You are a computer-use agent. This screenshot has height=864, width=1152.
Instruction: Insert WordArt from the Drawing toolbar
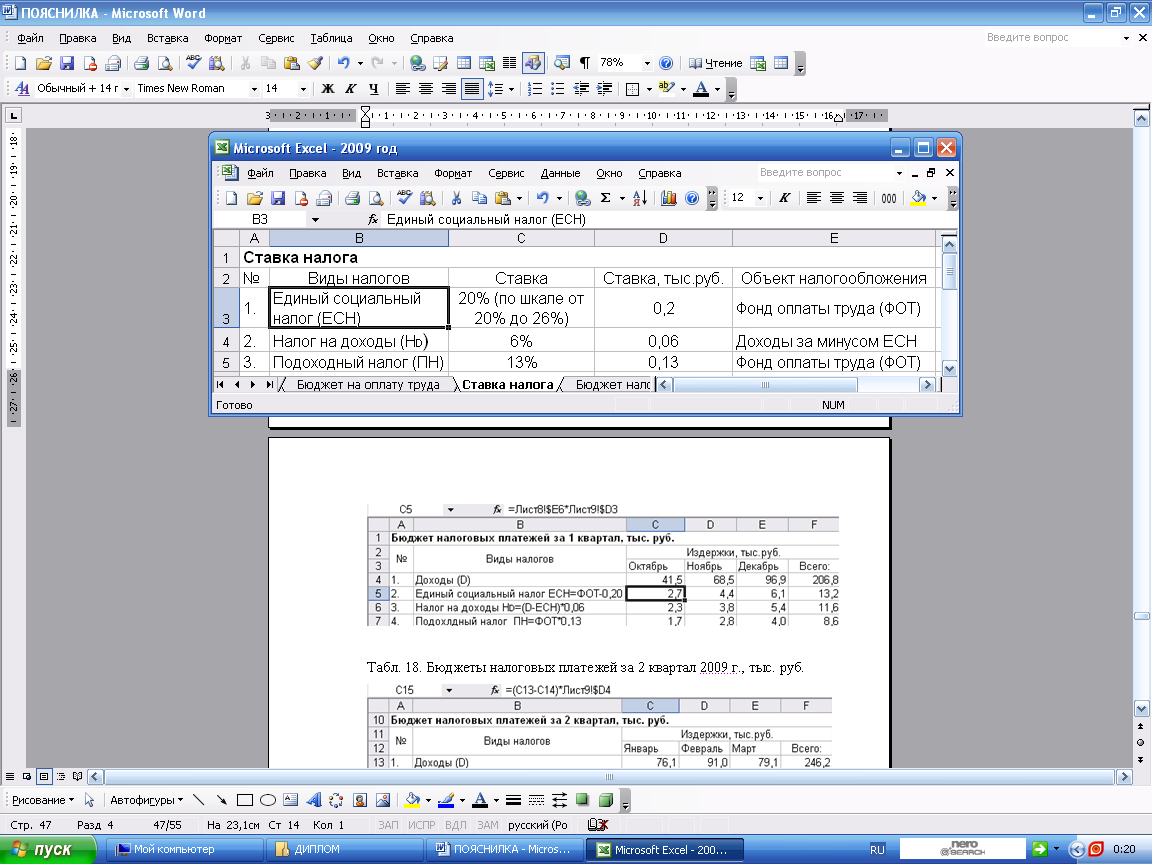(313, 800)
